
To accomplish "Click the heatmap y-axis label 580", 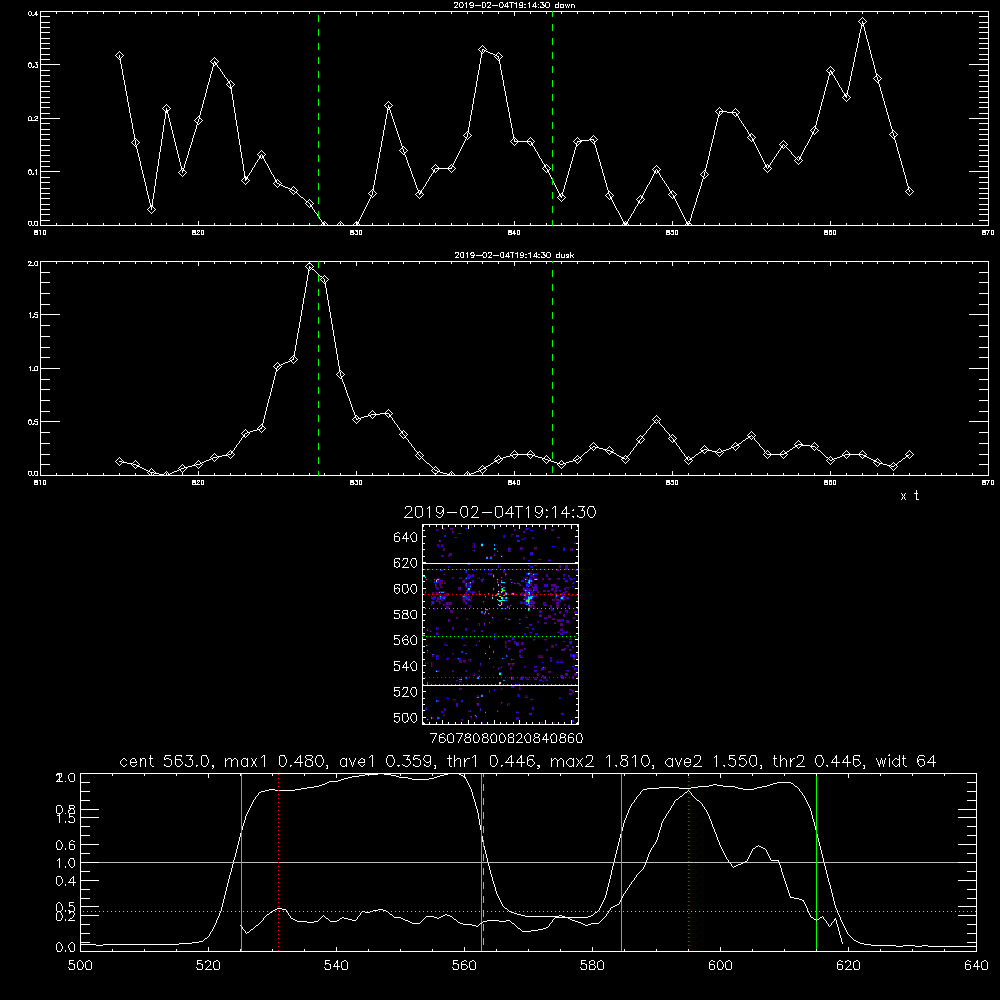I will pyautogui.click(x=406, y=615).
